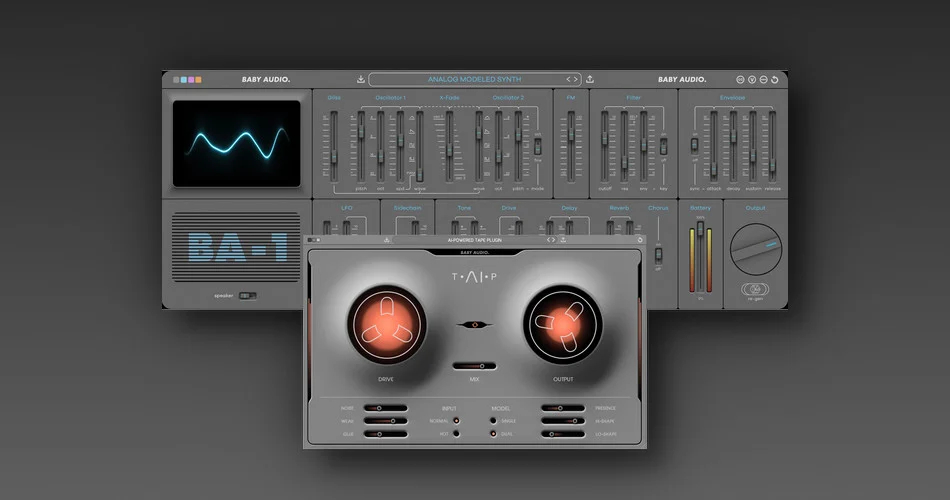Select the orange color theme swatch
The width and height of the screenshot is (950, 500).
point(198,79)
